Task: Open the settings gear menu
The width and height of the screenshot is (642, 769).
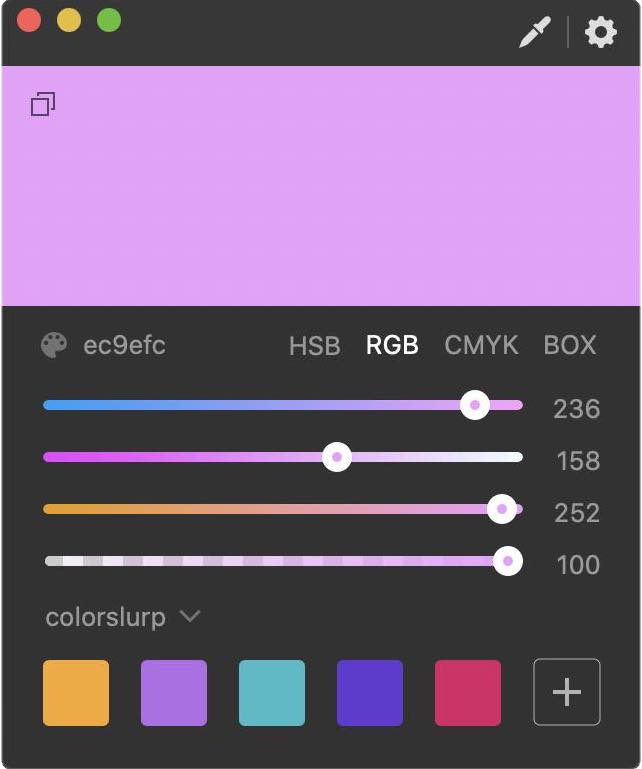Action: coord(600,32)
